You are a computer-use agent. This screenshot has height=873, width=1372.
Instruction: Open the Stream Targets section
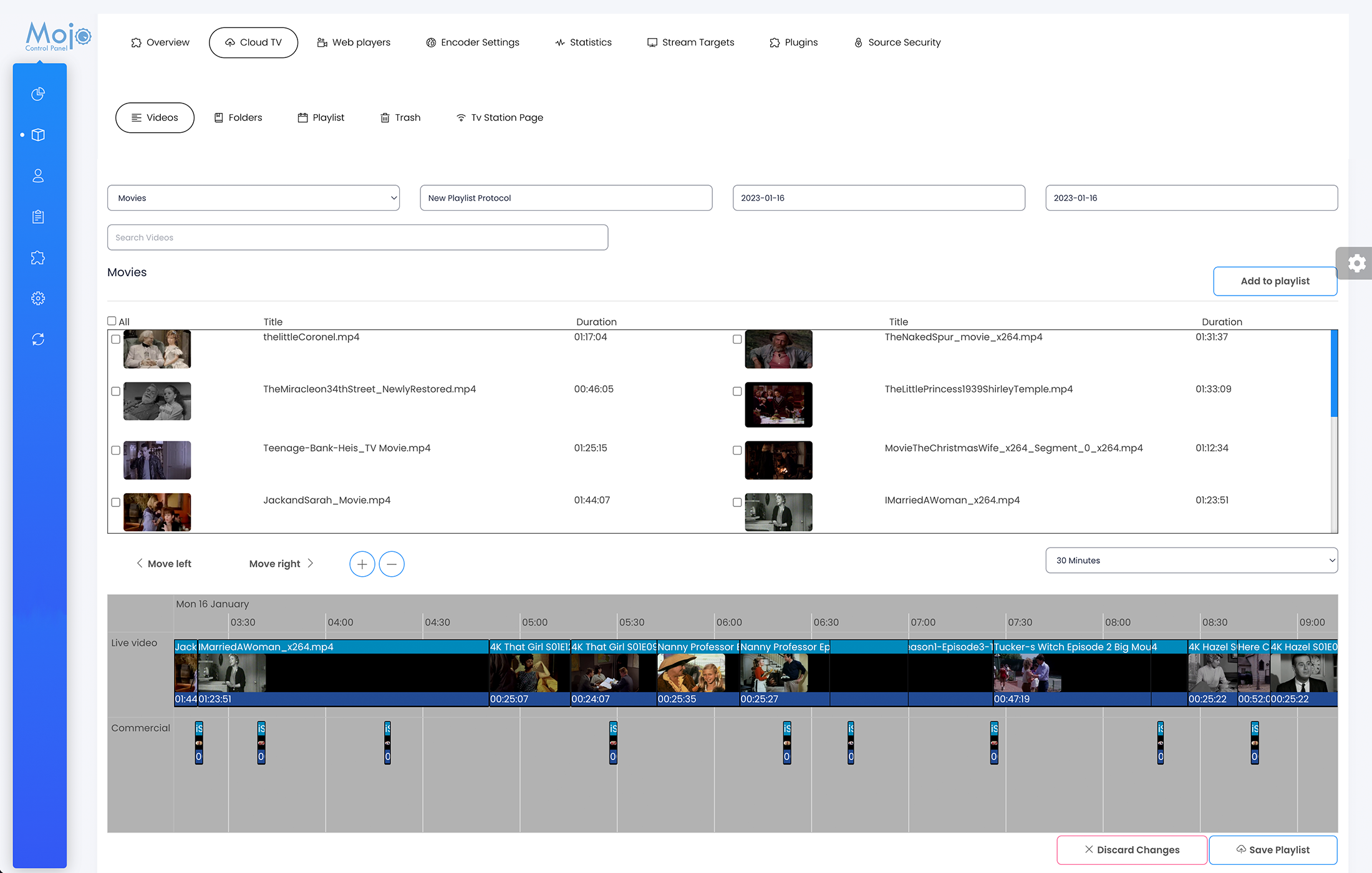690,42
